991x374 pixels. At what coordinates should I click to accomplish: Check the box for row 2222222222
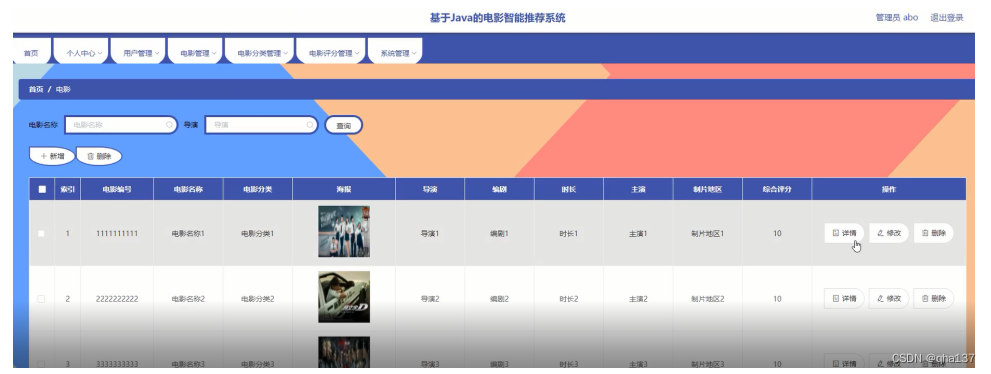coord(42,299)
